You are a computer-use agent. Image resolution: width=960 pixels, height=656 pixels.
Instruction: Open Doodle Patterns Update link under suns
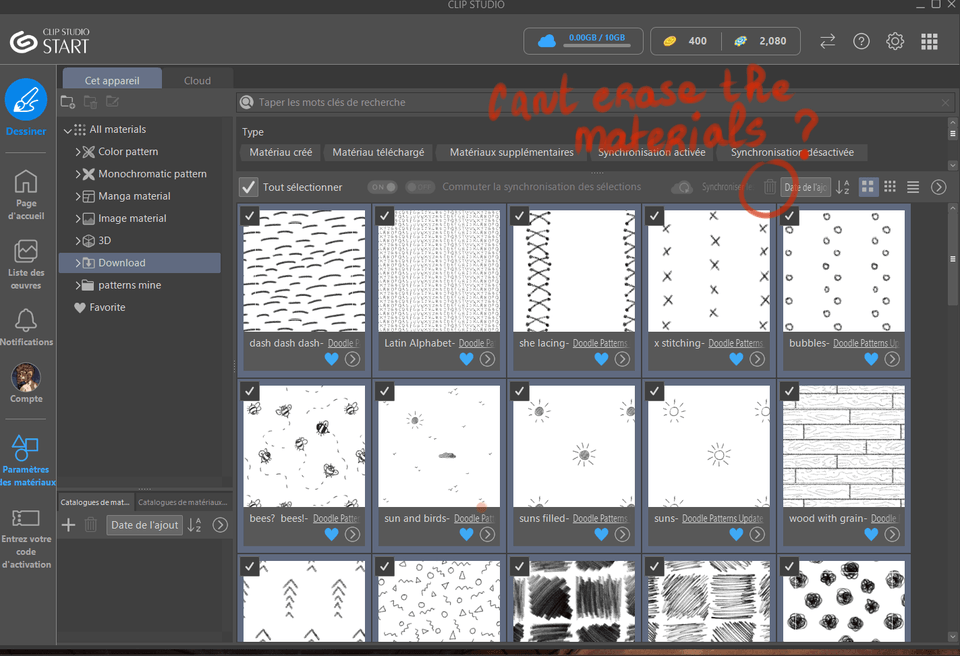click(722, 519)
